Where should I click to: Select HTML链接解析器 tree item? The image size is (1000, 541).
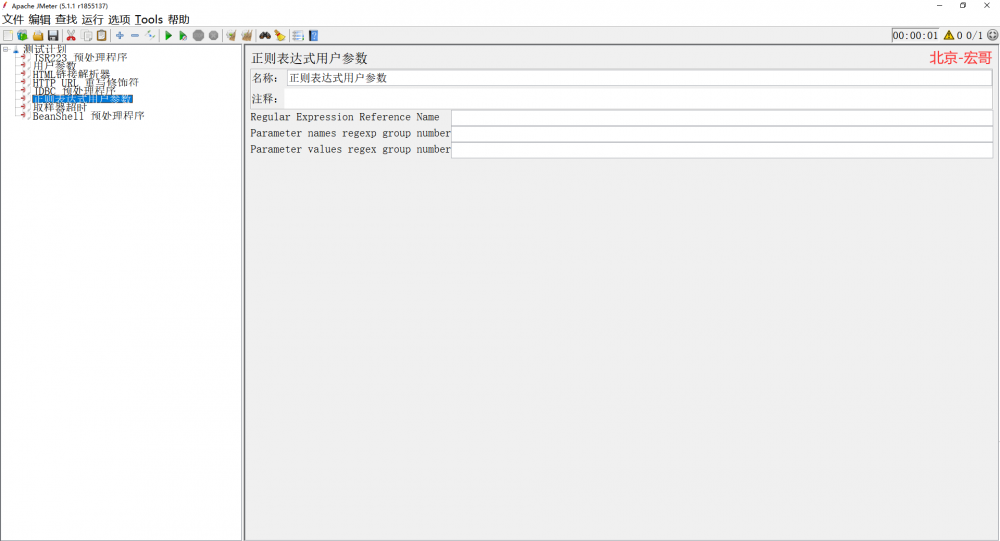71,74
